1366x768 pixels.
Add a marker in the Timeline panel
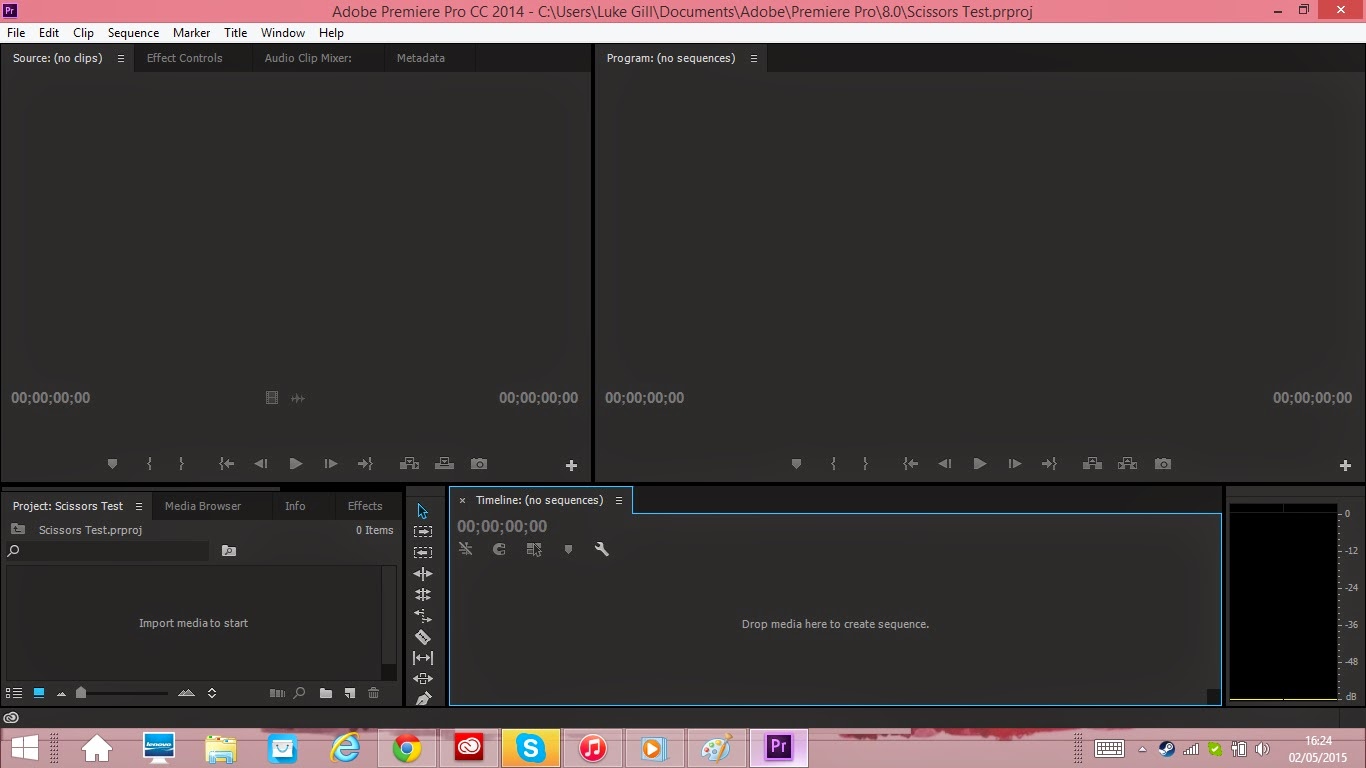pos(568,549)
